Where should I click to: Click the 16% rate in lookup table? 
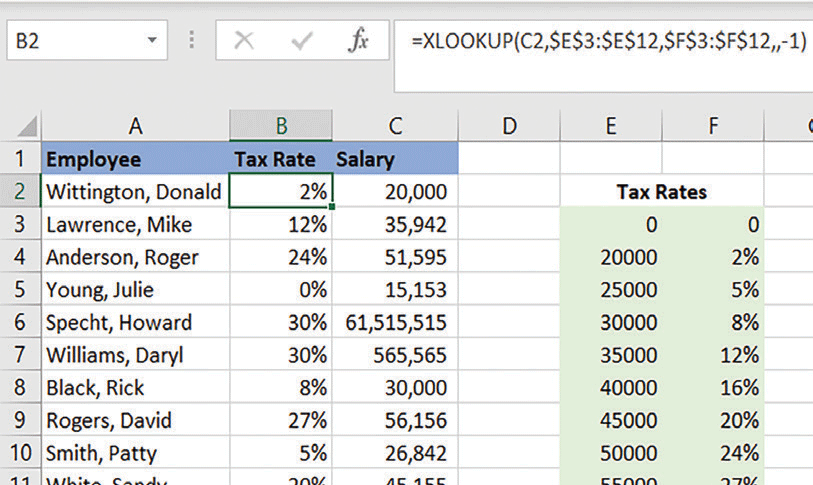[x=713, y=388]
